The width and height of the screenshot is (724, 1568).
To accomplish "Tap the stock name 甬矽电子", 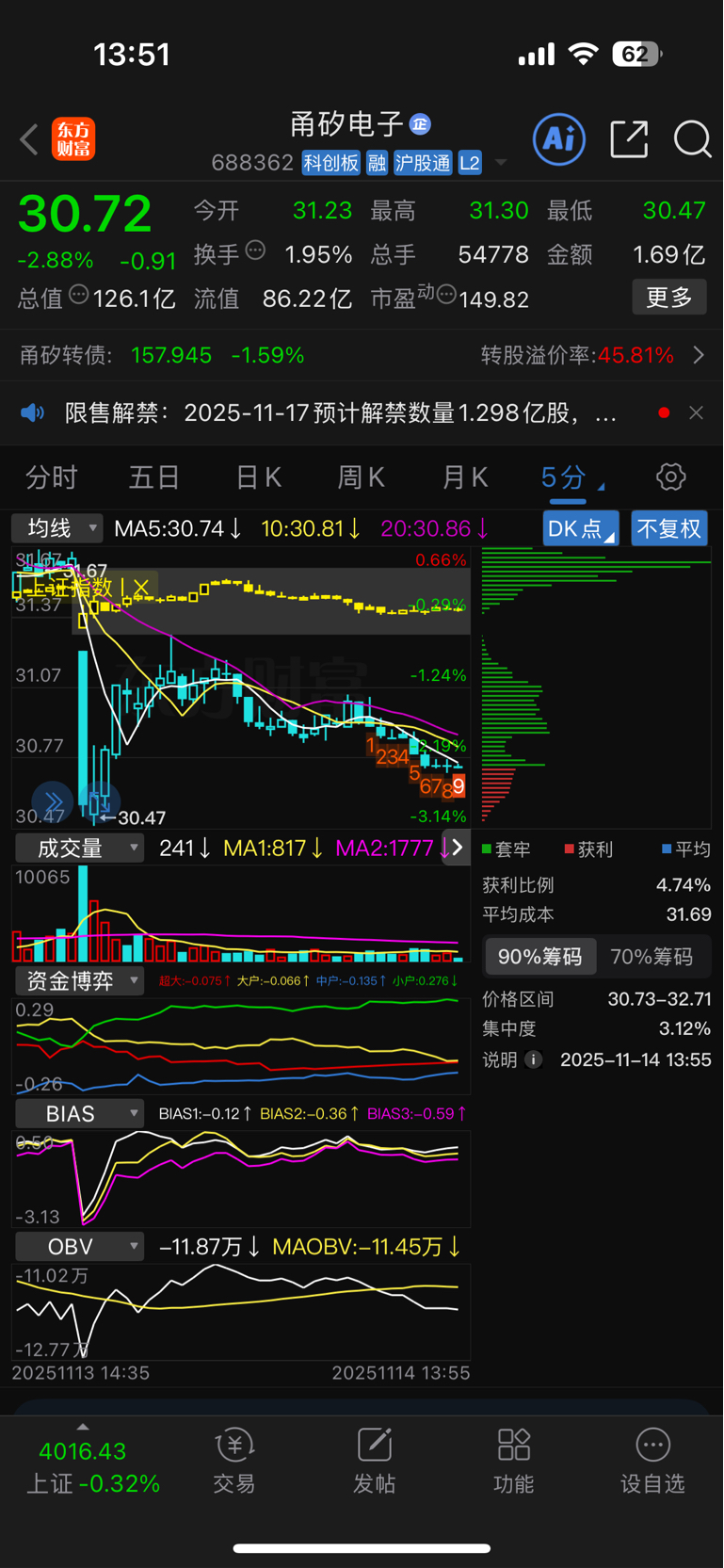I will point(347,123).
